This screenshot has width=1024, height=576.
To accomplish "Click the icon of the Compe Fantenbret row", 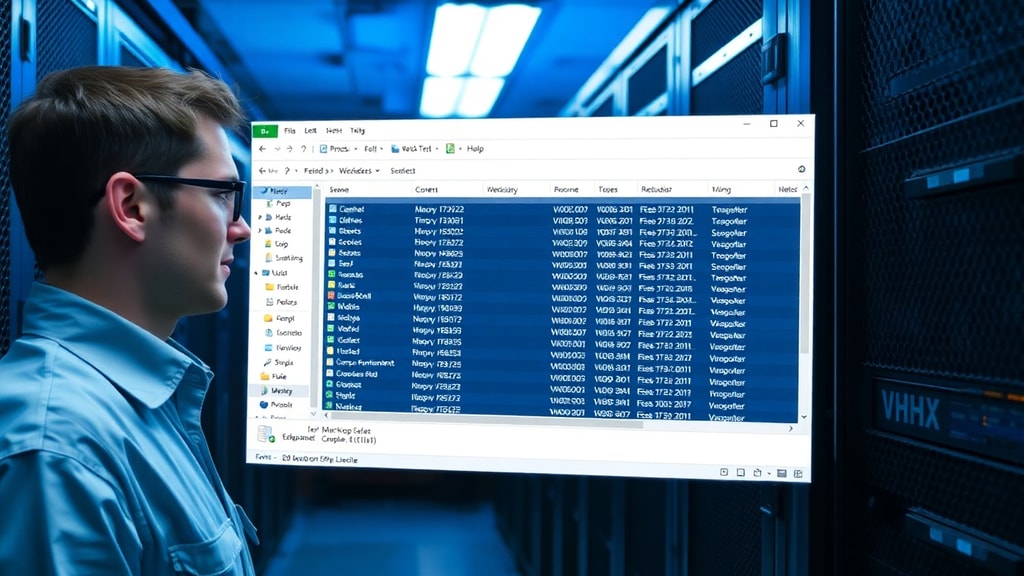I will pyautogui.click(x=330, y=362).
